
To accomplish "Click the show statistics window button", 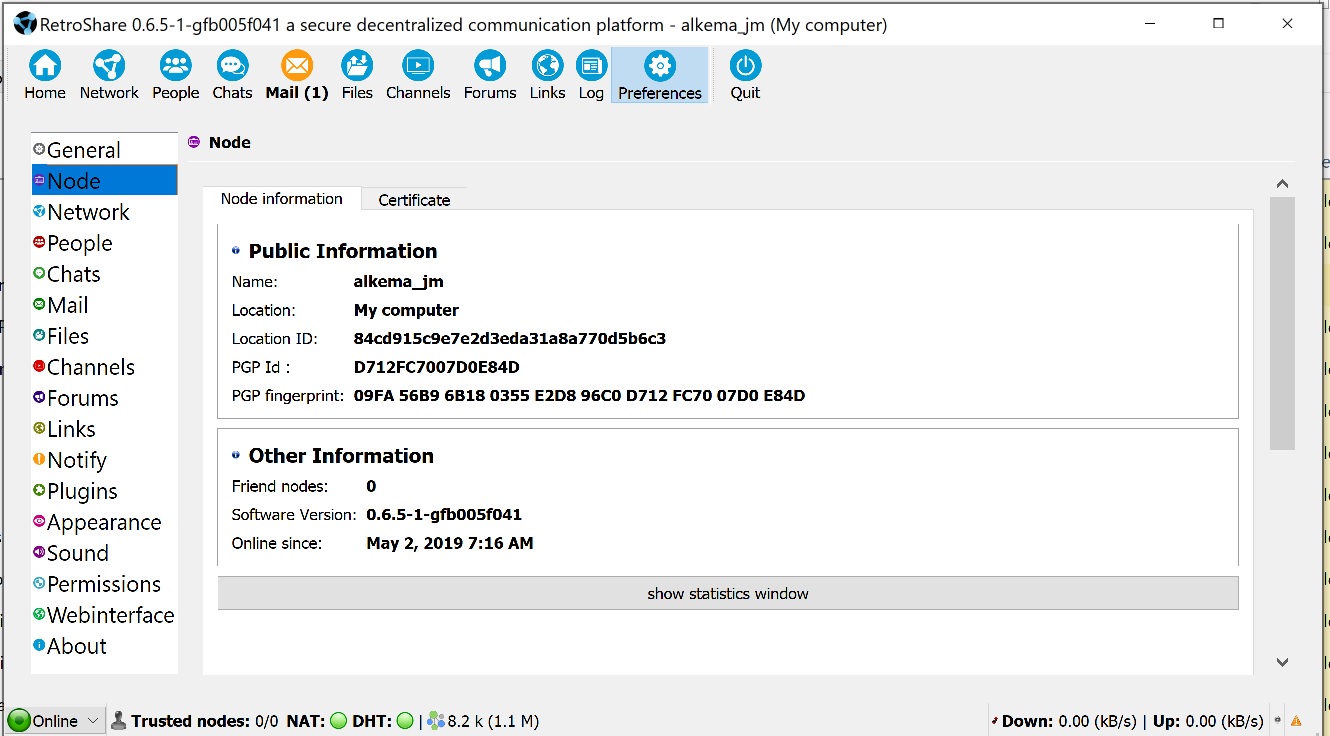I will click(x=728, y=593).
